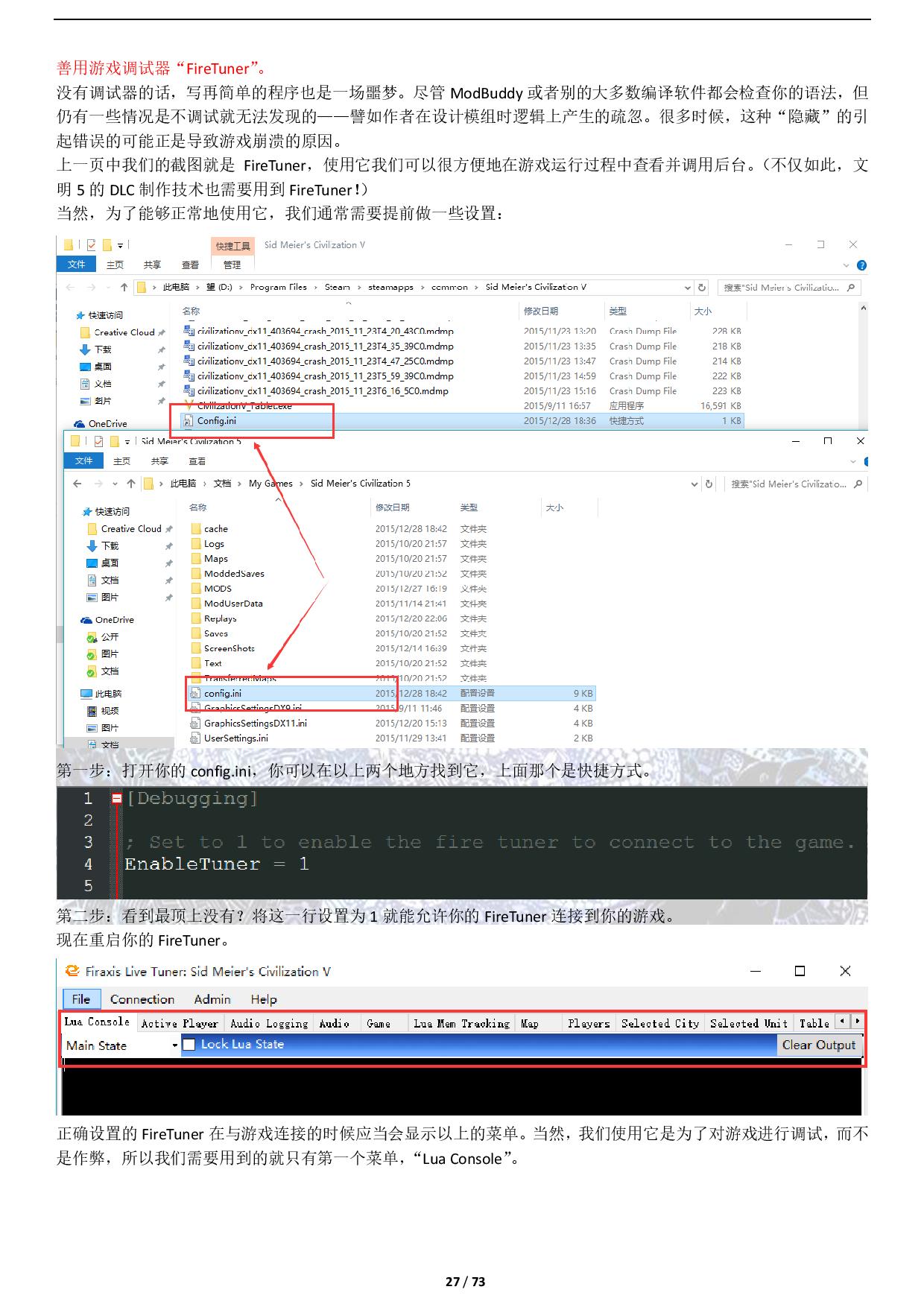
Task: Open the address history dropdown in the upper Explorer
Action: coord(687,287)
